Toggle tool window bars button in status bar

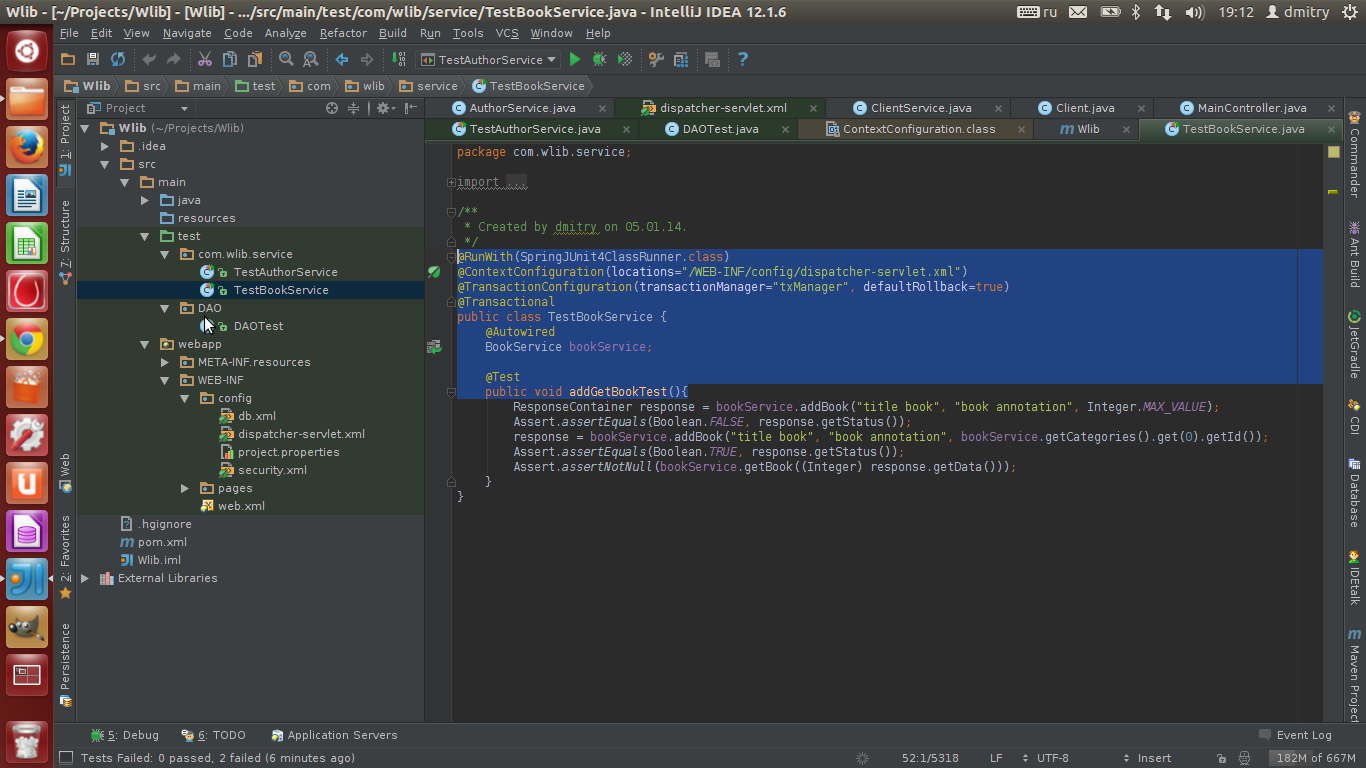(66, 758)
